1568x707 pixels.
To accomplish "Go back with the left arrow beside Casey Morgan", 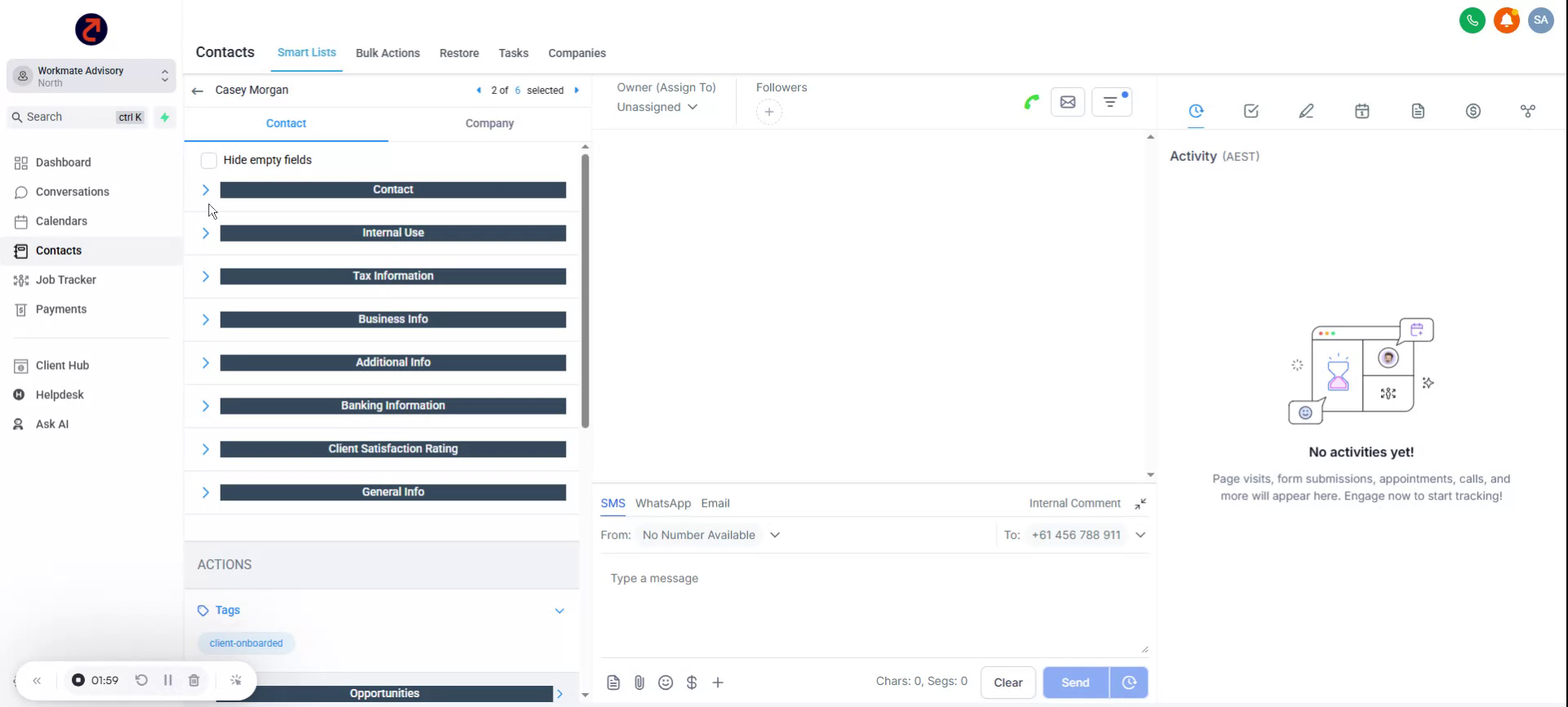I will point(197,91).
